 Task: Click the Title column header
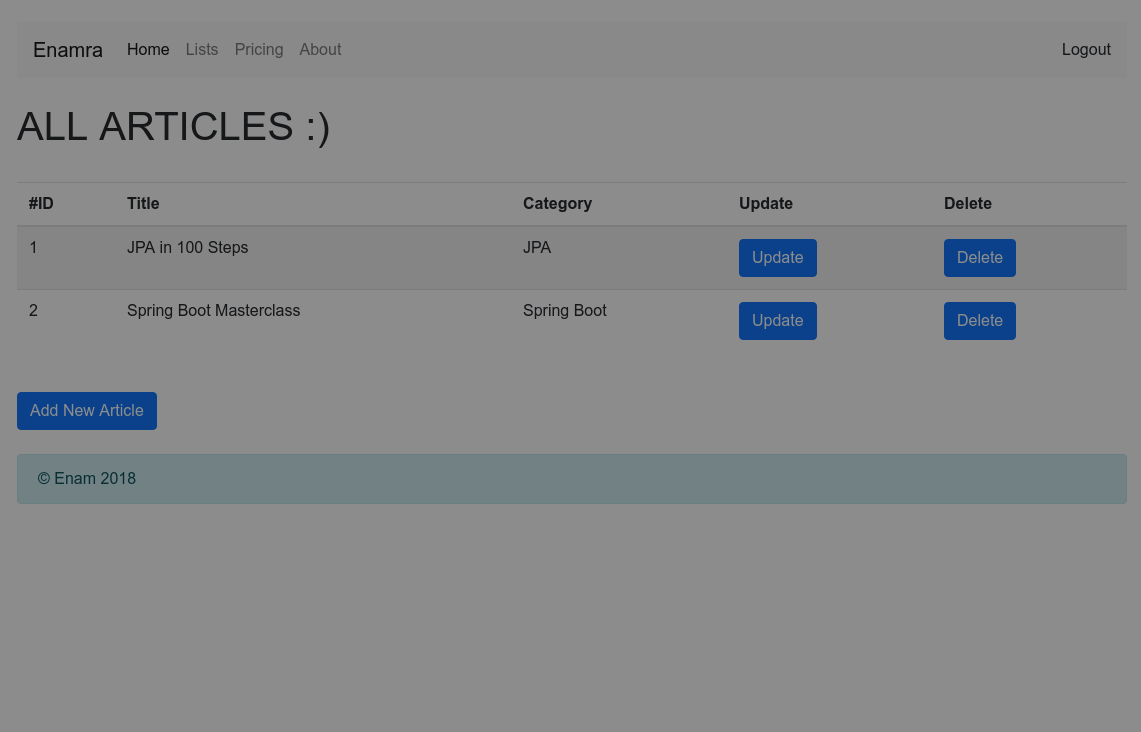pyautogui.click(x=143, y=204)
